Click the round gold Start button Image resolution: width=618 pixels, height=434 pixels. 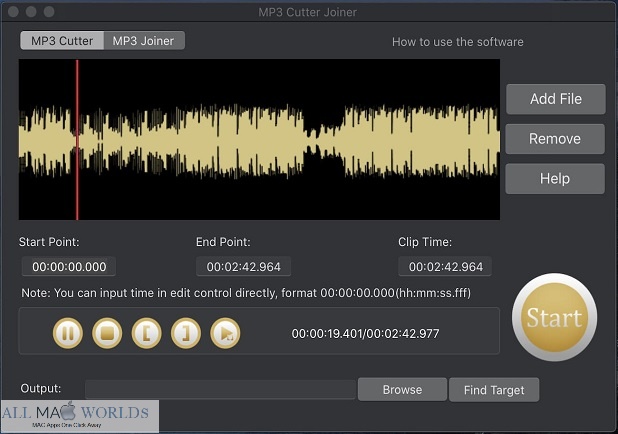(x=555, y=317)
